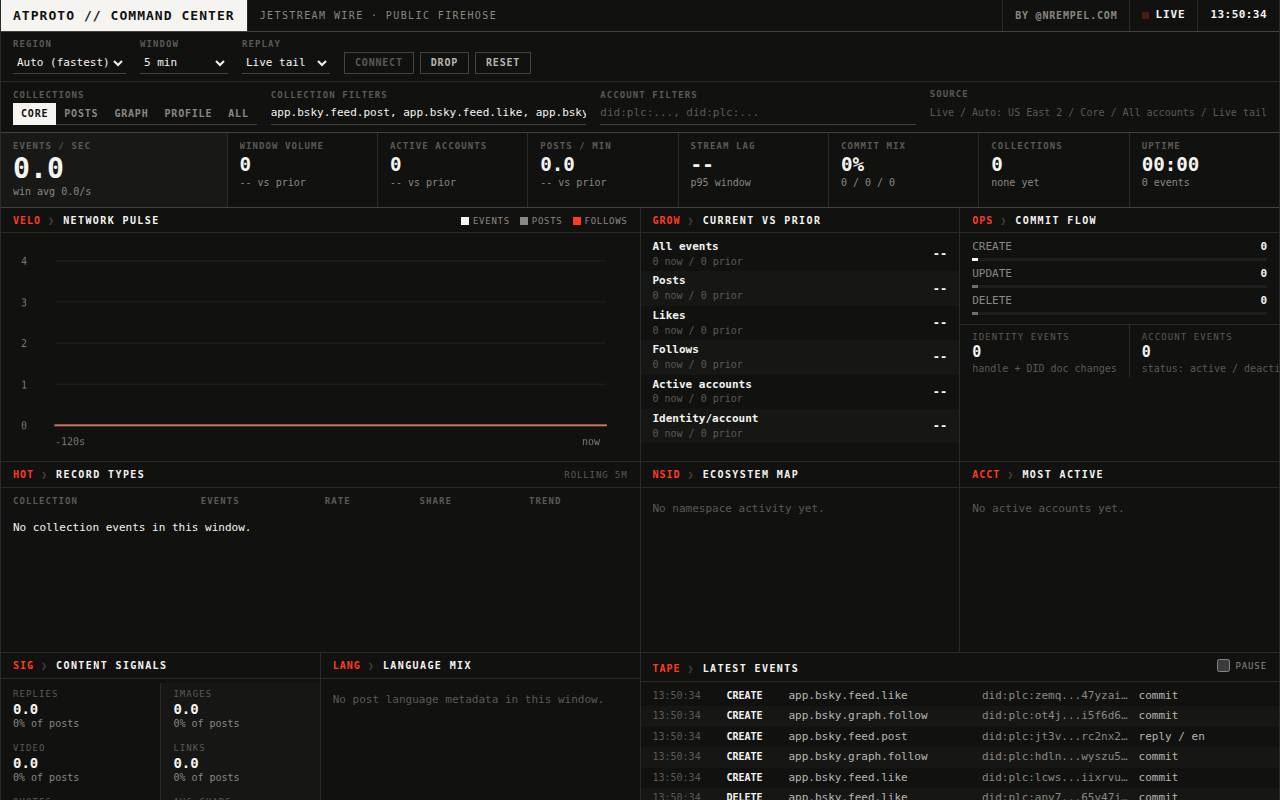
Task: Toggle the FOLLOWS legend swatch
Action: [x=577, y=221]
